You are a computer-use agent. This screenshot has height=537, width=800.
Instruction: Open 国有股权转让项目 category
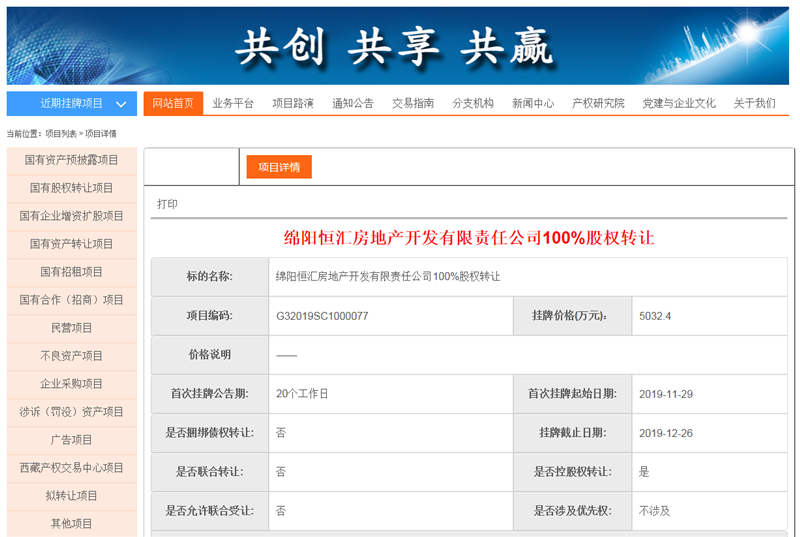coord(71,188)
